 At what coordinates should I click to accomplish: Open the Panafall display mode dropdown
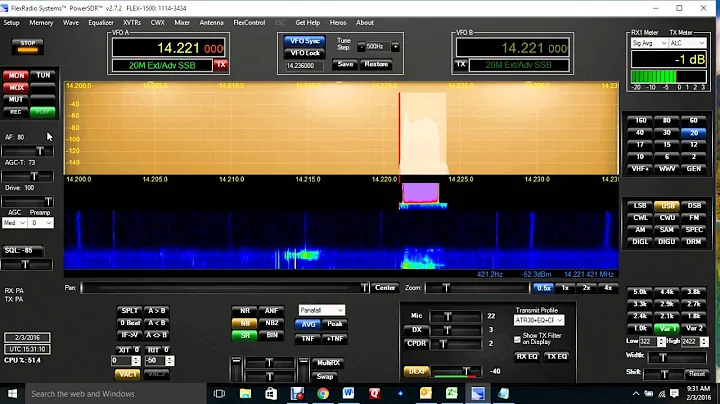[x=321, y=310]
